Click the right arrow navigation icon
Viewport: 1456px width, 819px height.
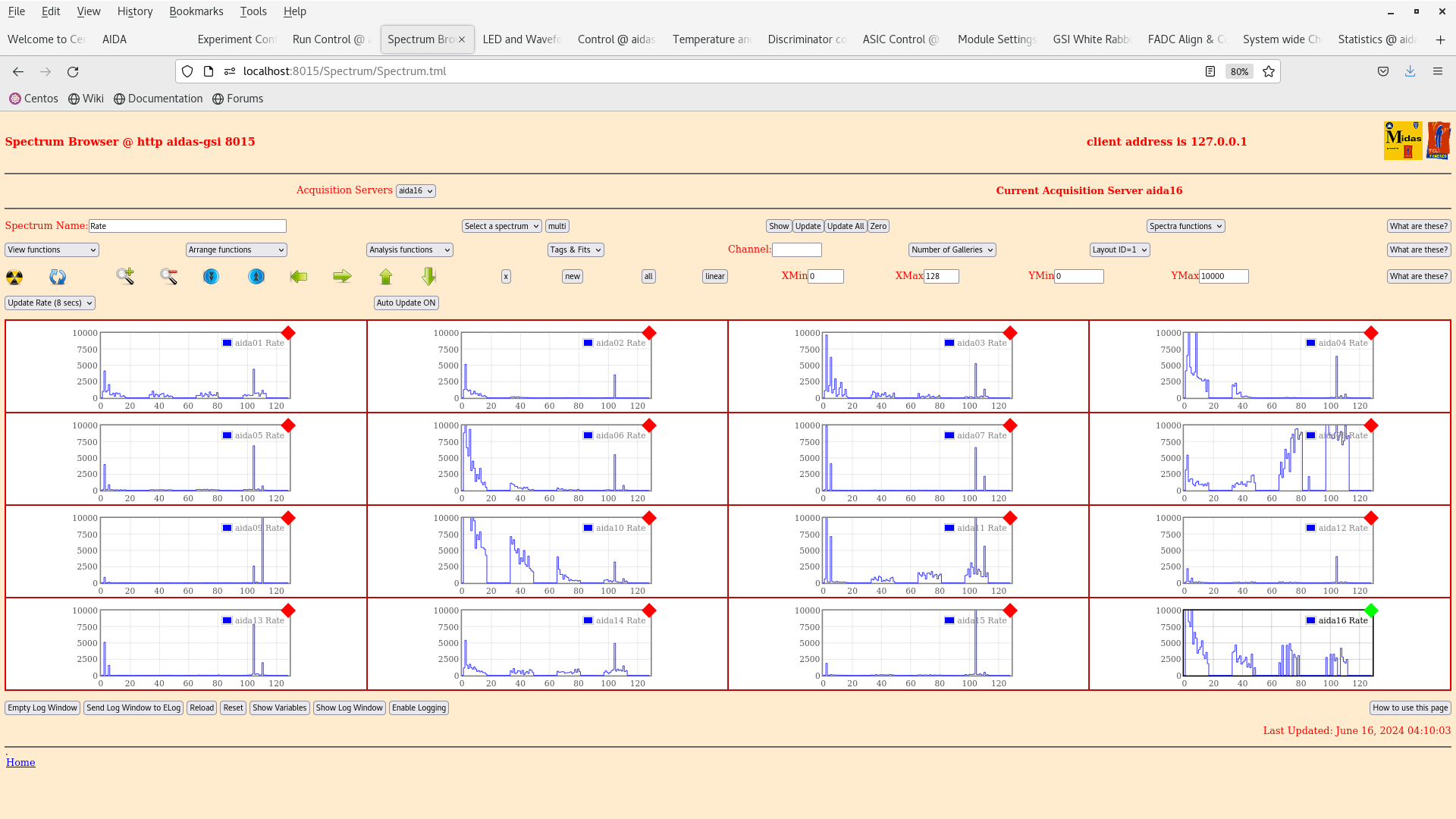point(342,276)
